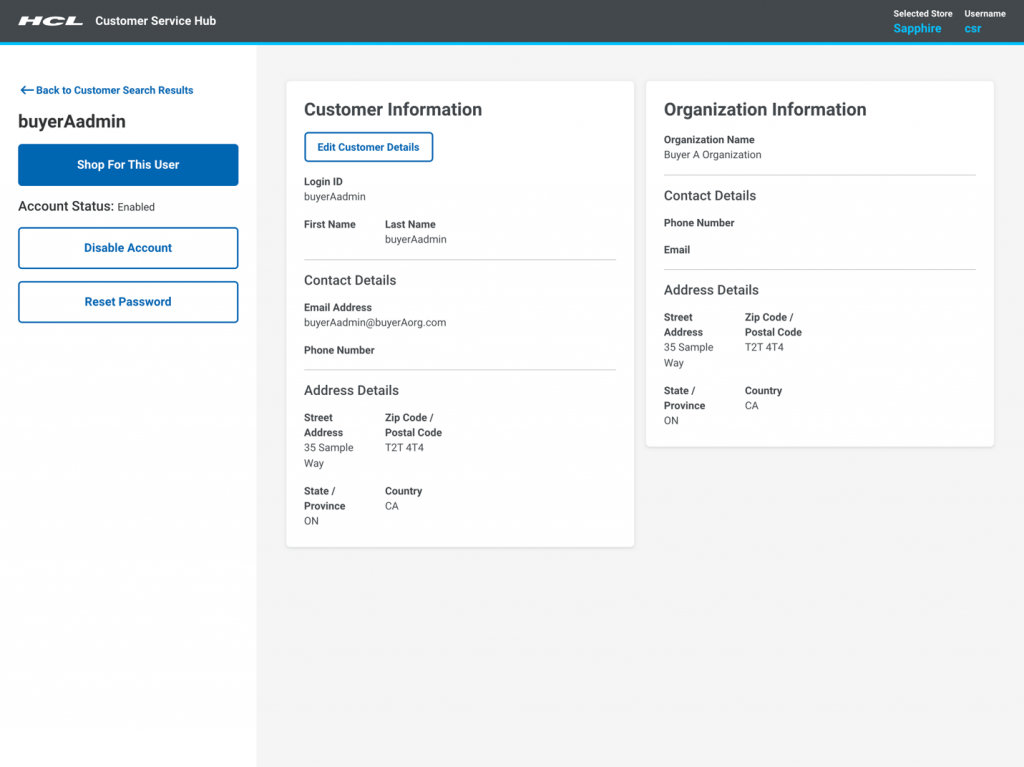
Task: Click the Organization Information card title
Action: point(764,110)
